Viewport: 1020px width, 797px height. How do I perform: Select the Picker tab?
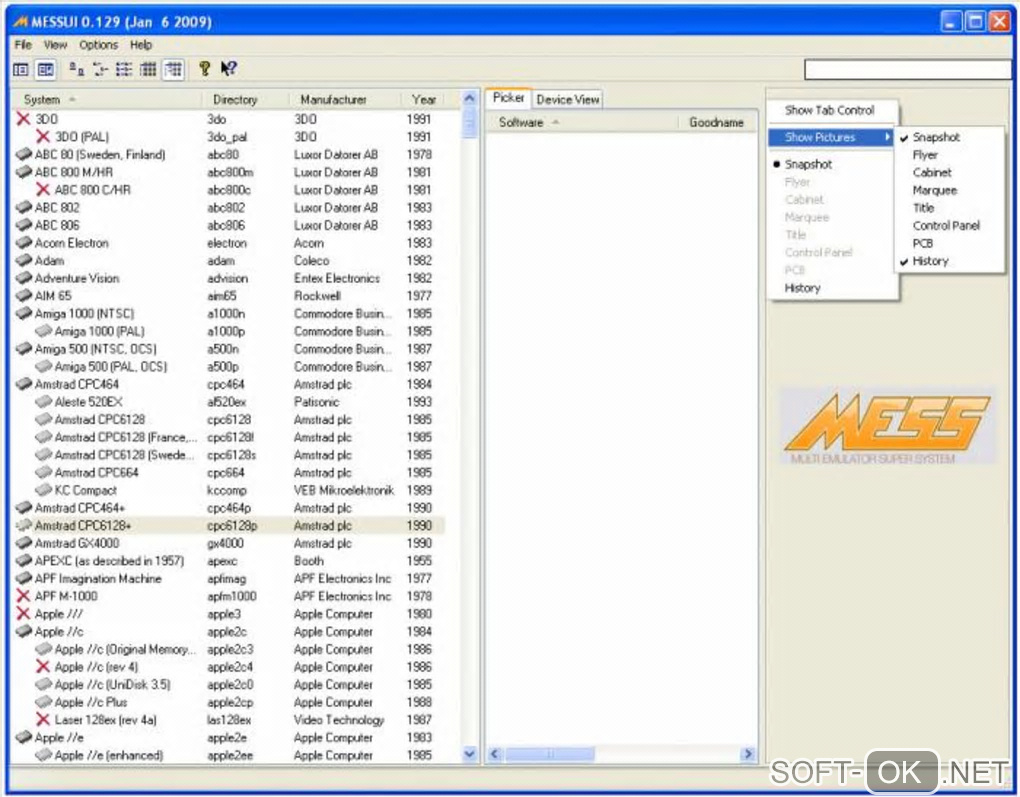click(508, 98)
